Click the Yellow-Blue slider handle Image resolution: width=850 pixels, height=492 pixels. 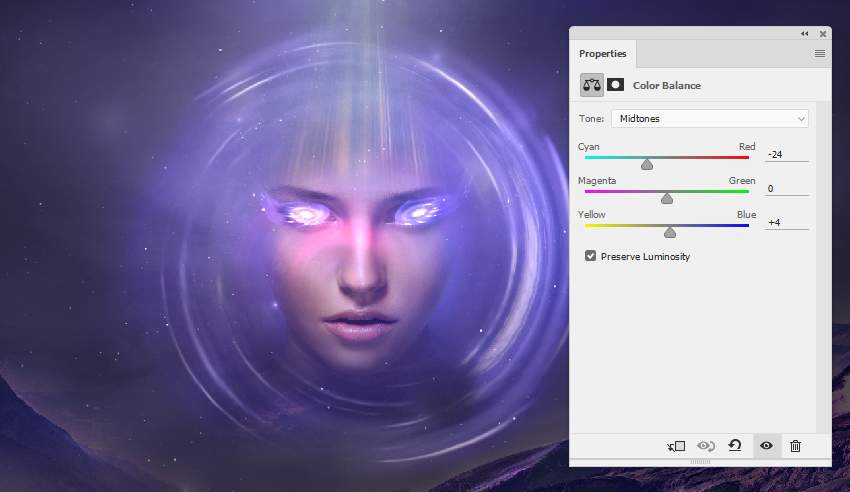click(x=670, y=232)
